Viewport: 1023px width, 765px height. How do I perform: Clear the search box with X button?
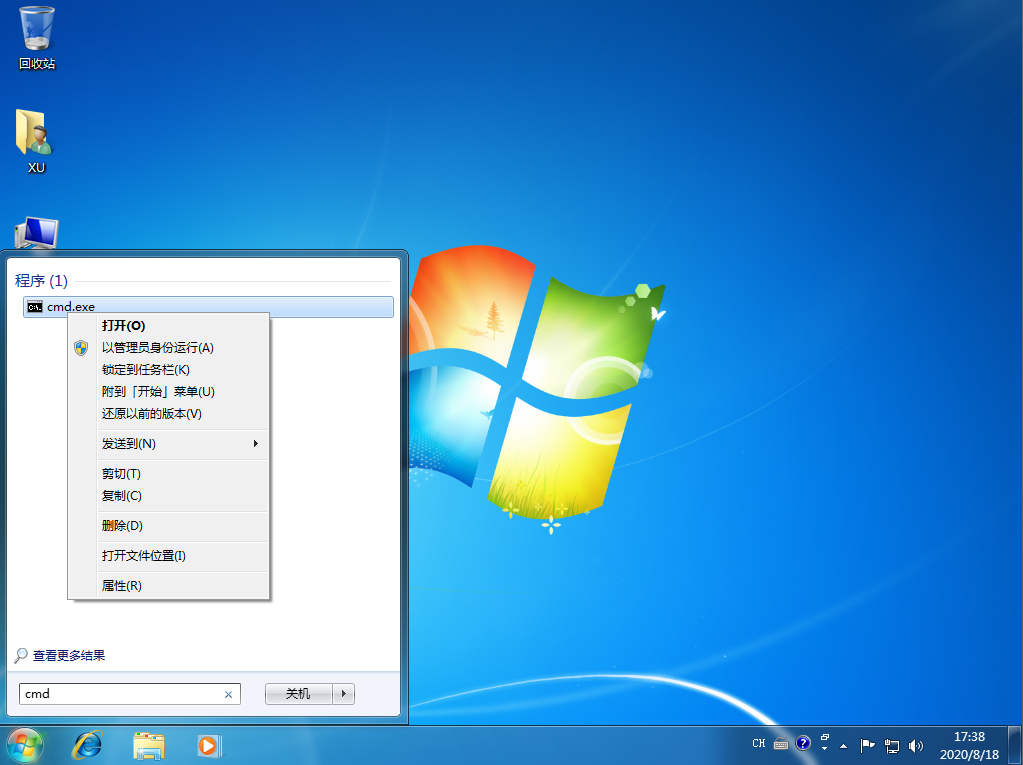tap(228, 694)
